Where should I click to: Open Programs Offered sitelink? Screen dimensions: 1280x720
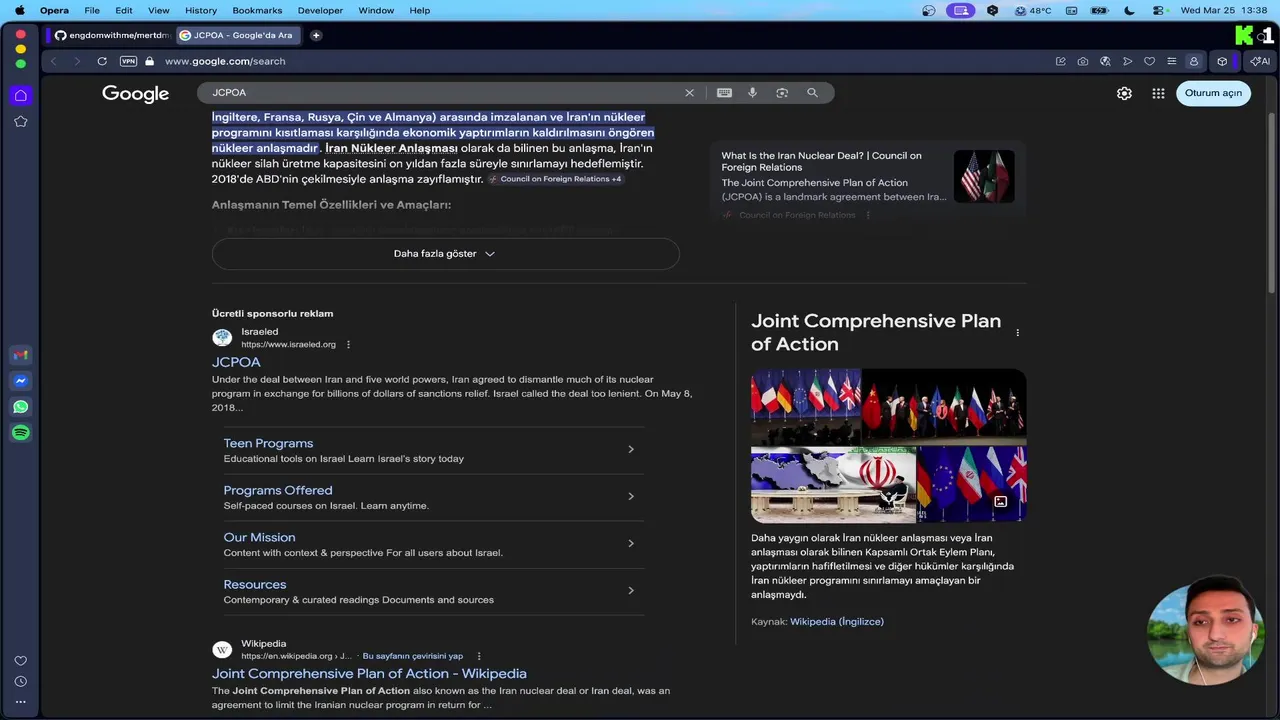coord(278,490)
